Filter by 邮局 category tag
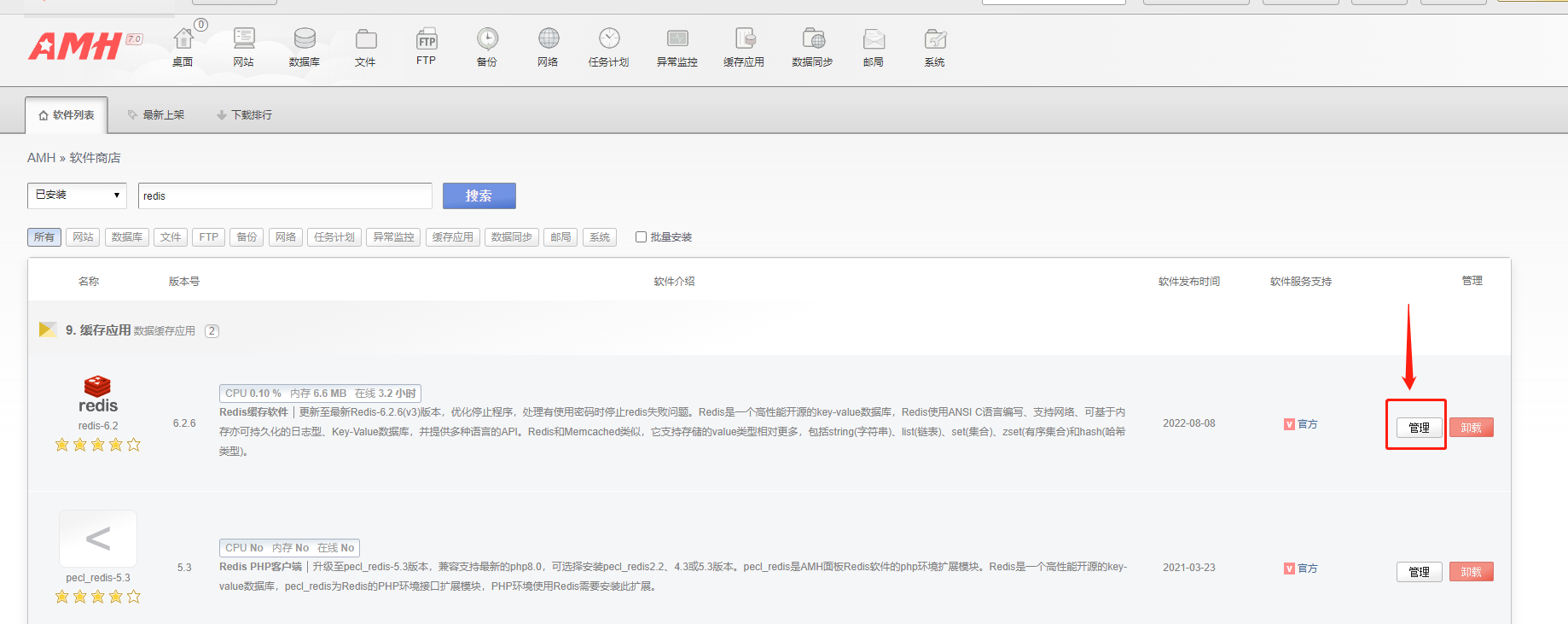 click(560, 237)
